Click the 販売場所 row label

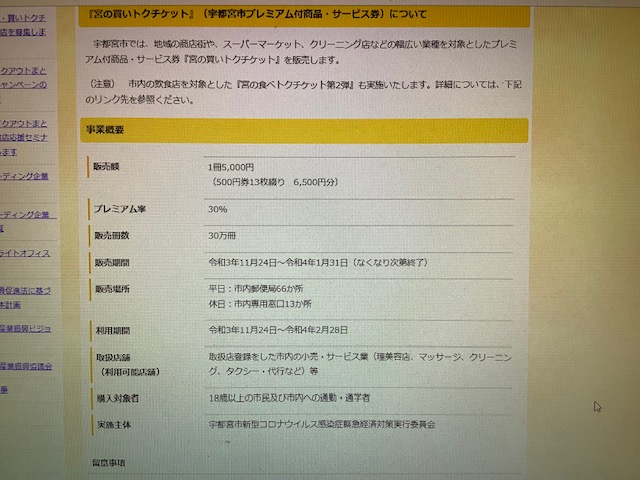pos(111,288)
